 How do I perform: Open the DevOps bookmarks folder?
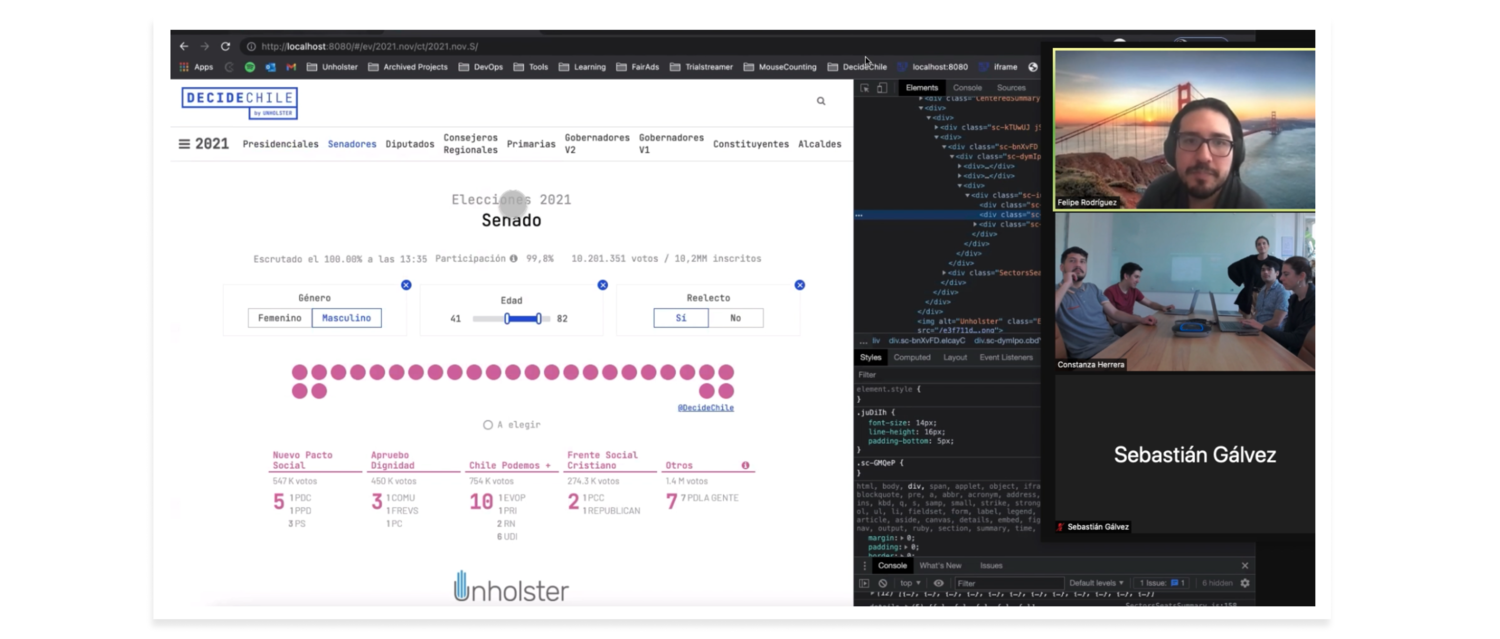(x=481, y=67)
